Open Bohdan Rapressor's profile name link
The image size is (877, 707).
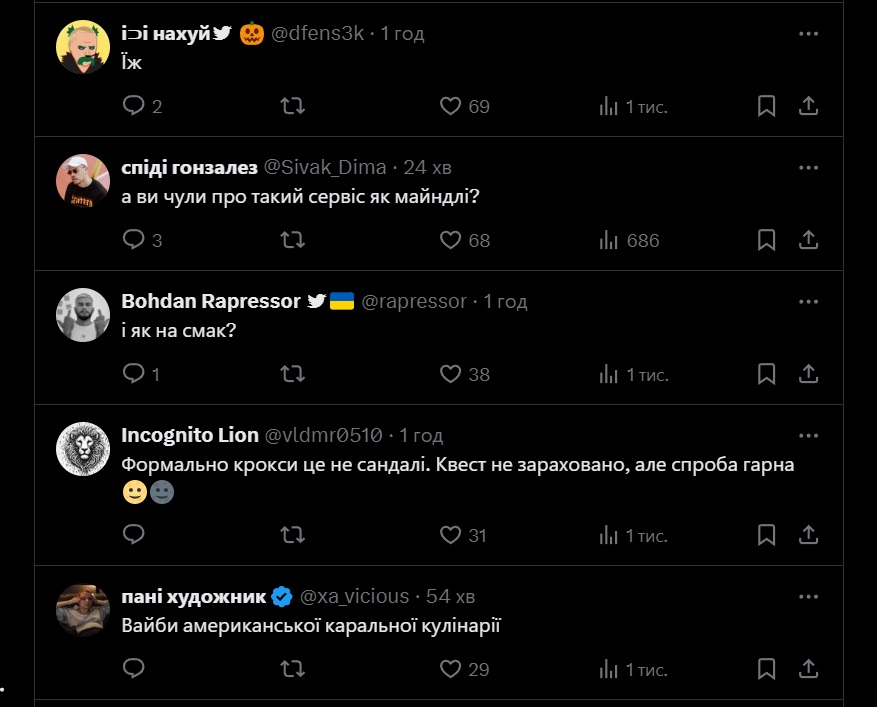[x=211, y=301]
